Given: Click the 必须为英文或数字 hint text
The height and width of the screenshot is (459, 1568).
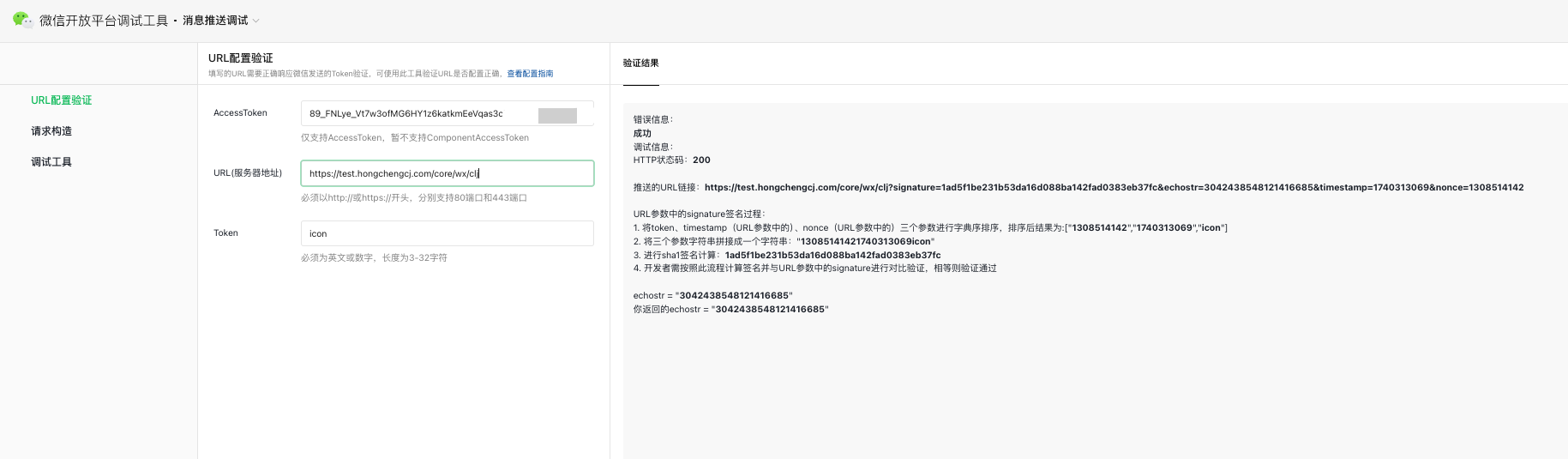Looking at the screenshot, I should 374,258.
